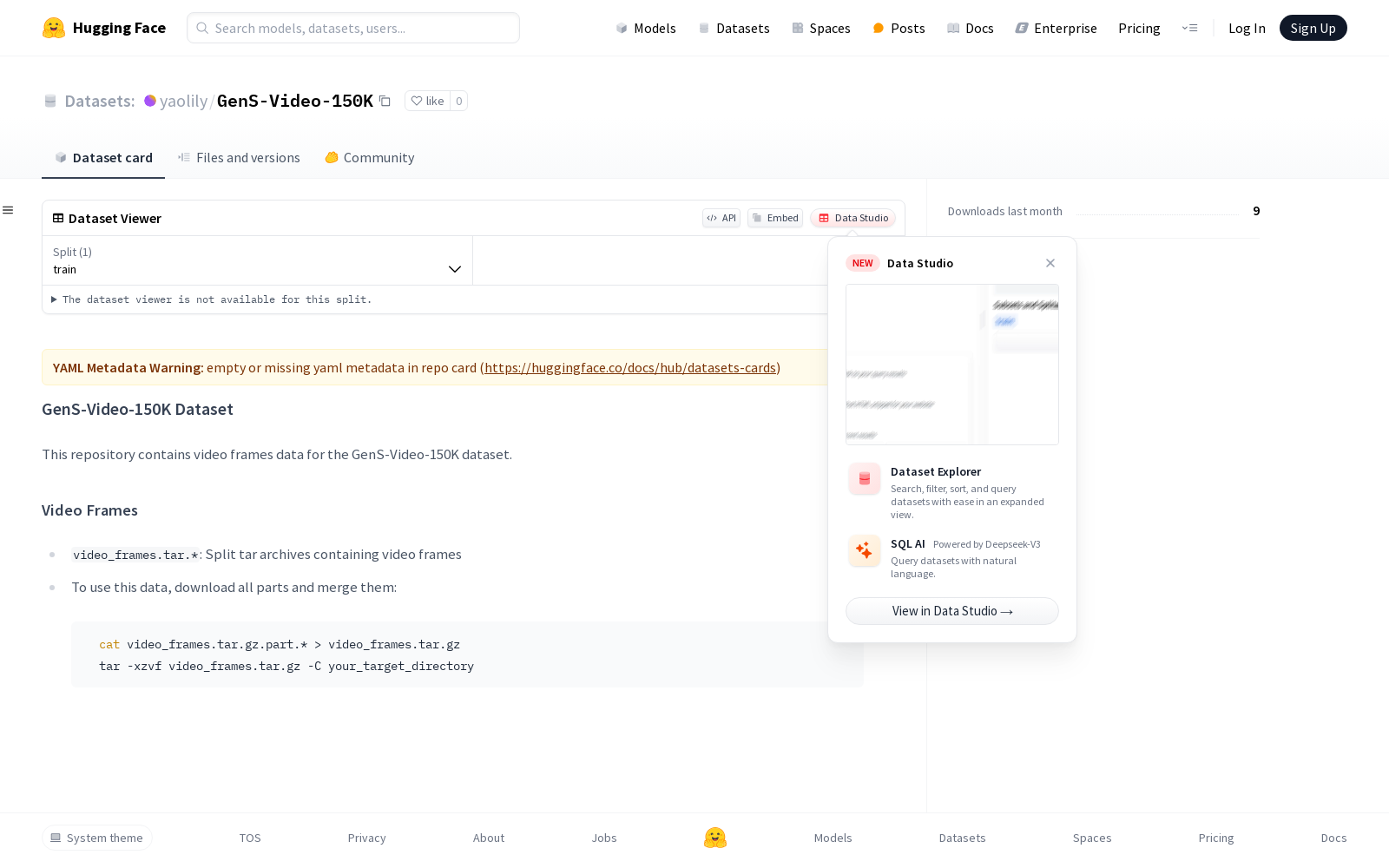Click the Hugging Face logo icon
The width and height of the screenshot is (1389, 868).
coord(54,28)
